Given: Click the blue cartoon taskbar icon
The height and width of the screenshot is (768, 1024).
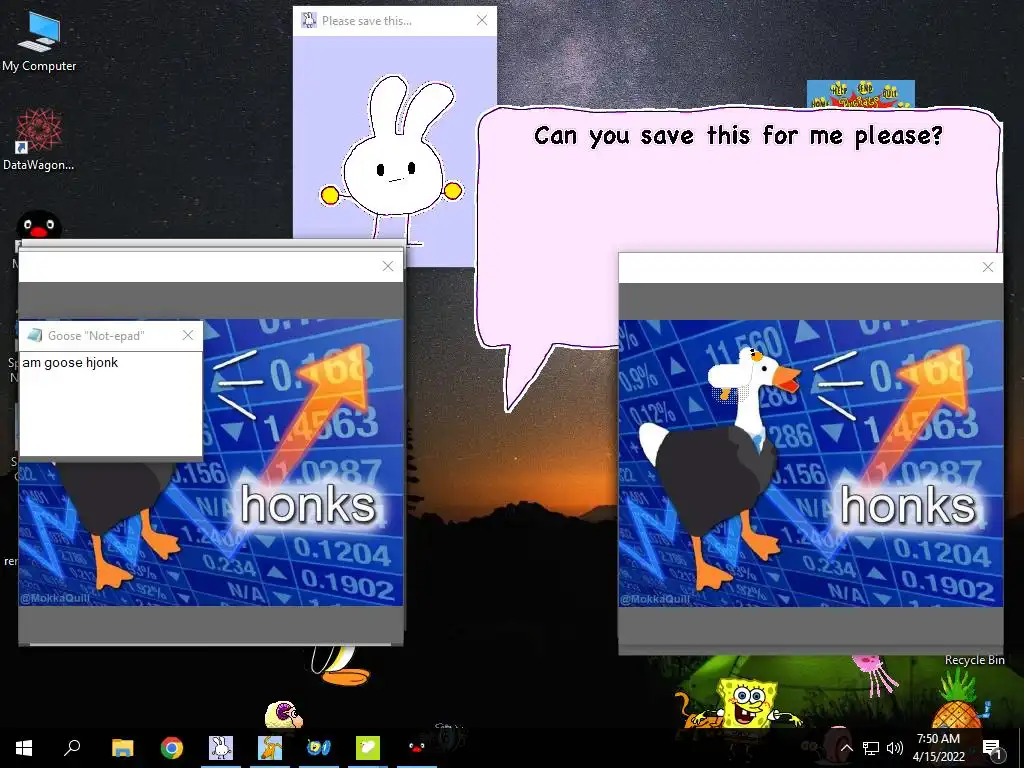Looking at the screenshot, I should 319,748.
